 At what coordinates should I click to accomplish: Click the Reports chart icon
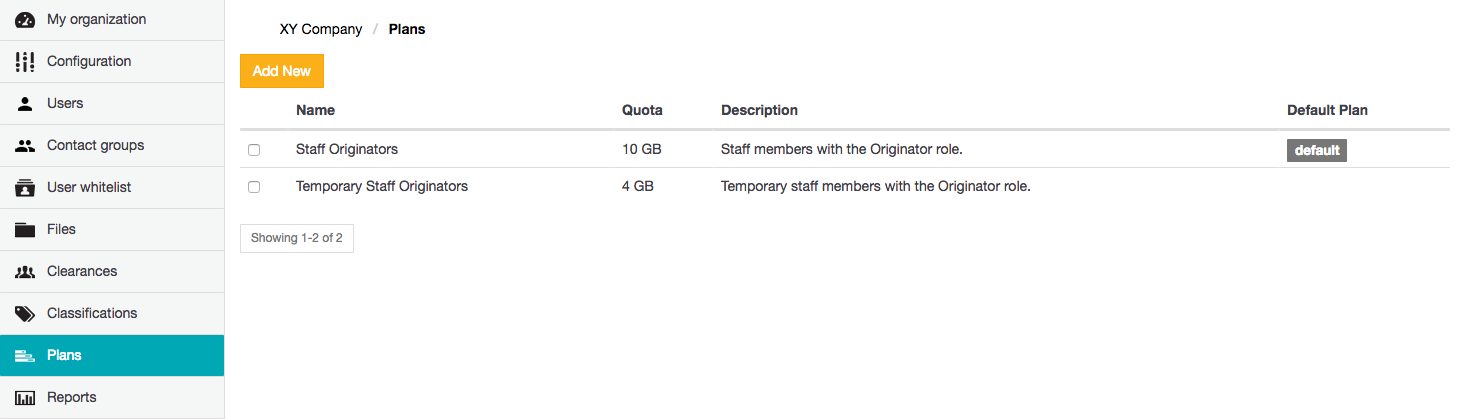26,398
